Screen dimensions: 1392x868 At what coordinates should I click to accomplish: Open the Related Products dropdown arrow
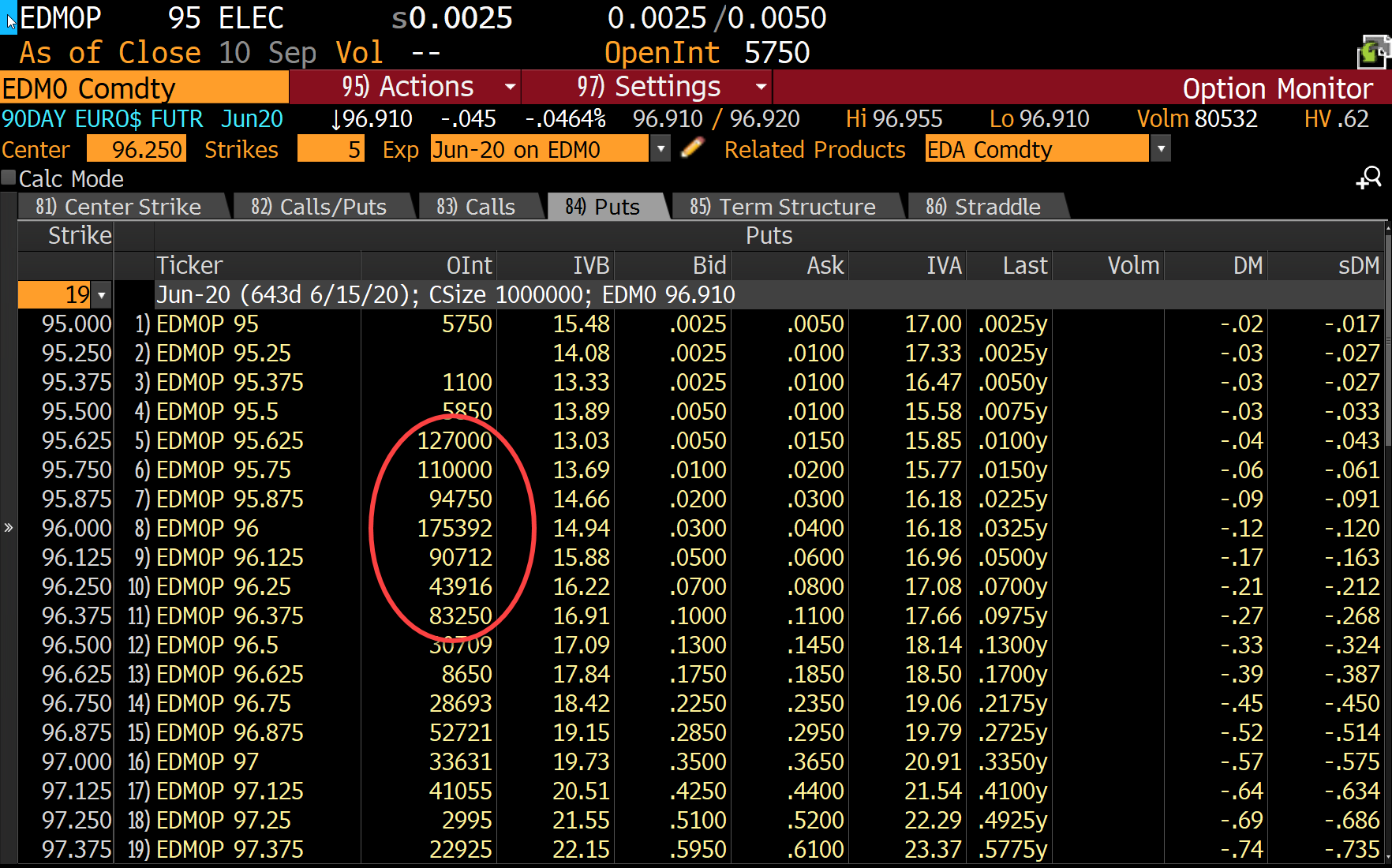tap(1160, 149)
